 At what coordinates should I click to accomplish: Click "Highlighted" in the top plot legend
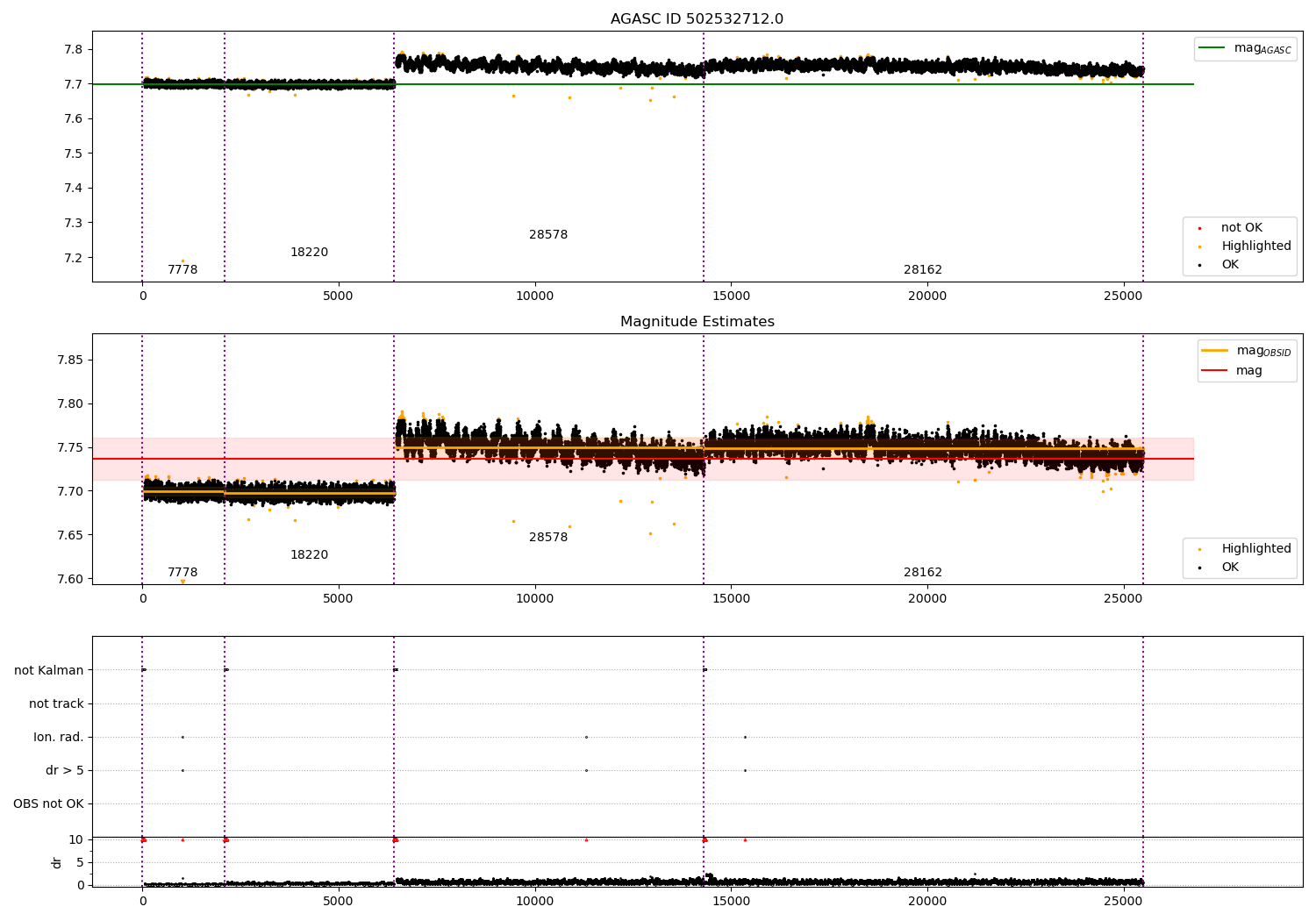click(1246, 246)
